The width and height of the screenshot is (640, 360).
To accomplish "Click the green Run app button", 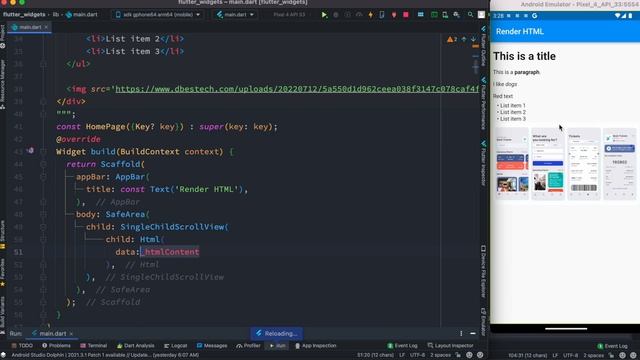I will pos(324,15).
